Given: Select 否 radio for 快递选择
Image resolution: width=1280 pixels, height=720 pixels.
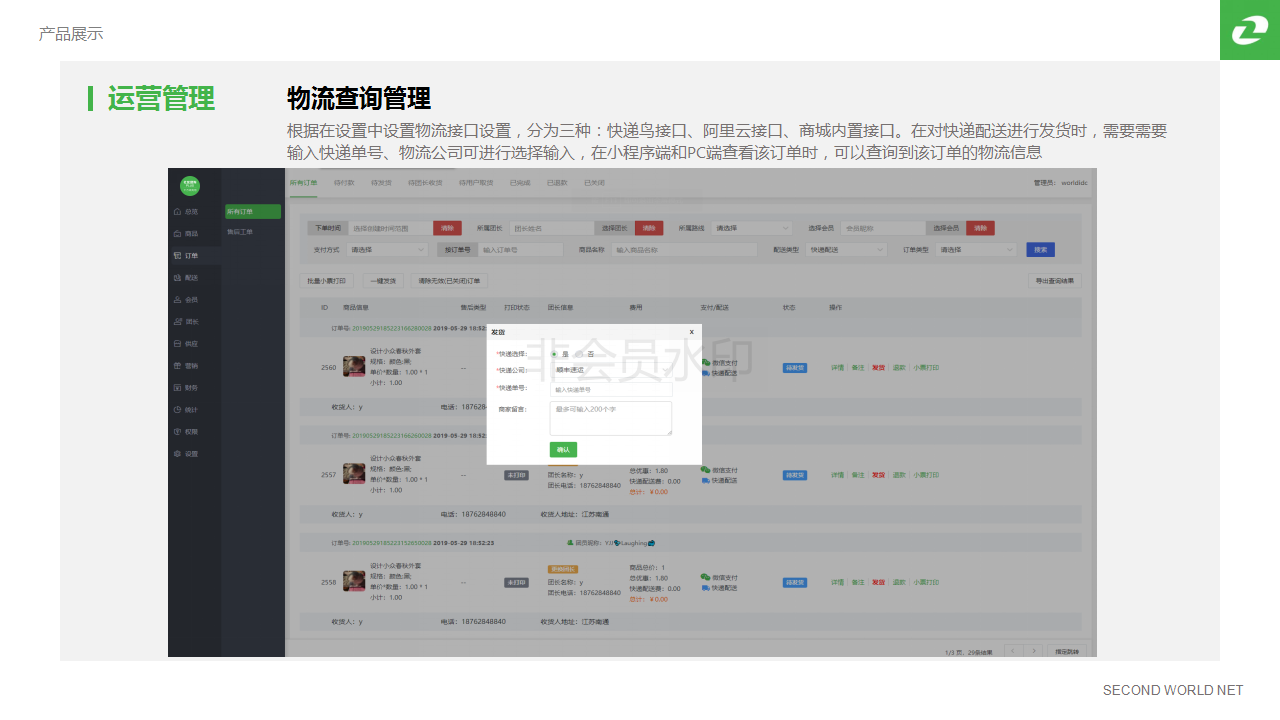Looking at the screenshot, I should point(578,354).
